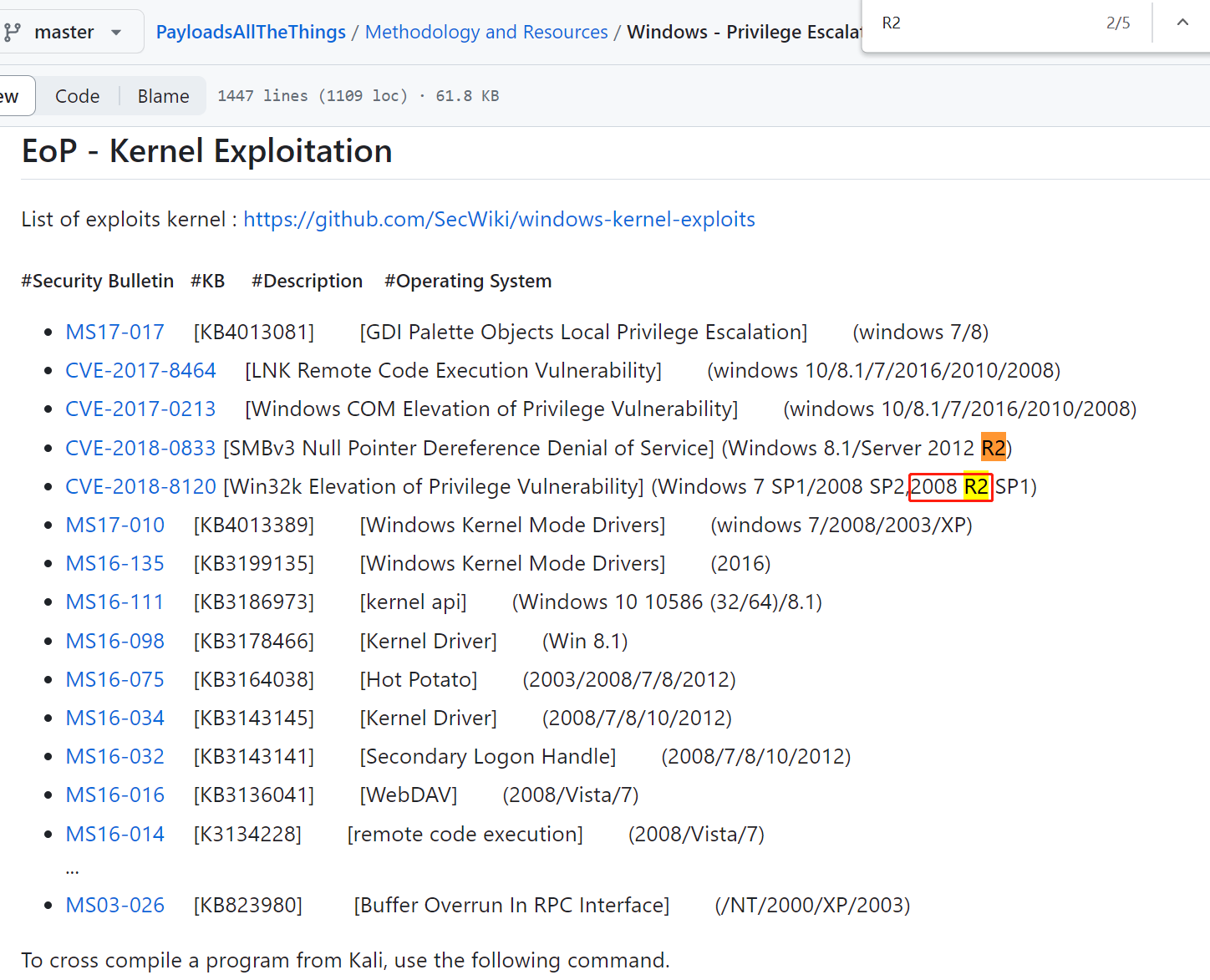This screenshot has width=1210, height=980.
Task: Open the MS16-075 Hot Potato link
Action: tap(114, 679)
